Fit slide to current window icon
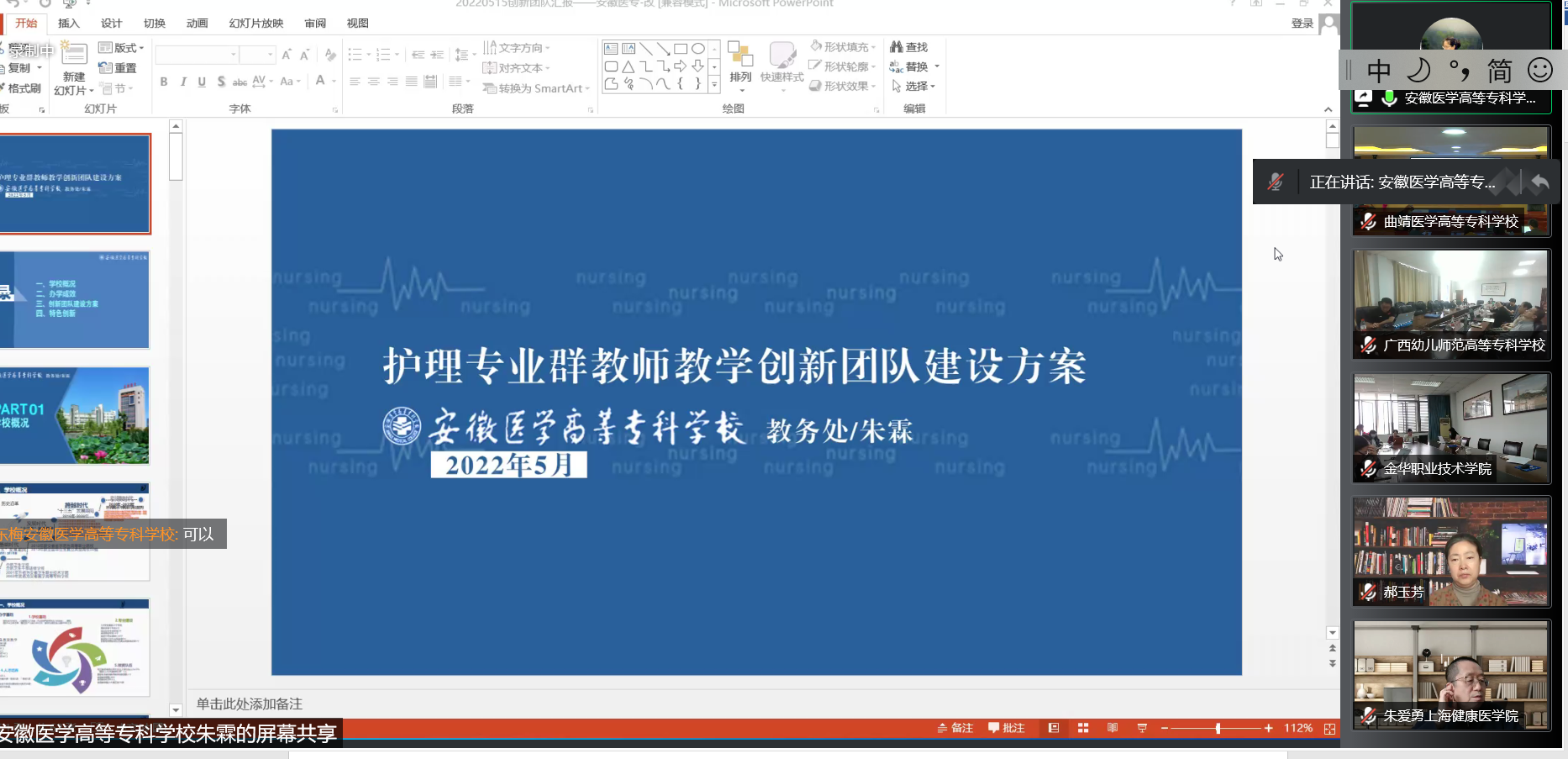The height and width of the screenshot is (759, 1568). click(1329, 729)
